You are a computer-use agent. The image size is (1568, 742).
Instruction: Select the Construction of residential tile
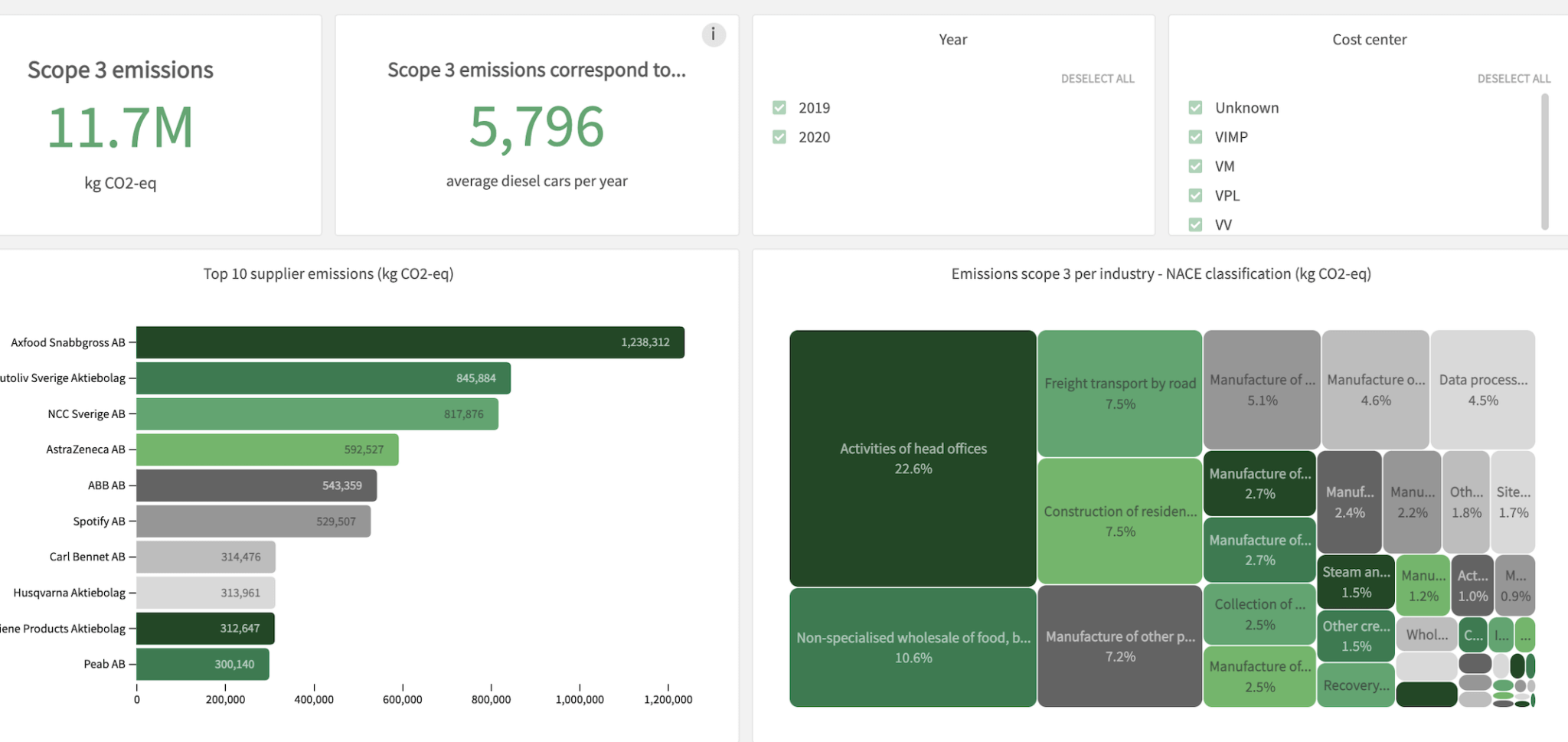tap(1119, 521)
